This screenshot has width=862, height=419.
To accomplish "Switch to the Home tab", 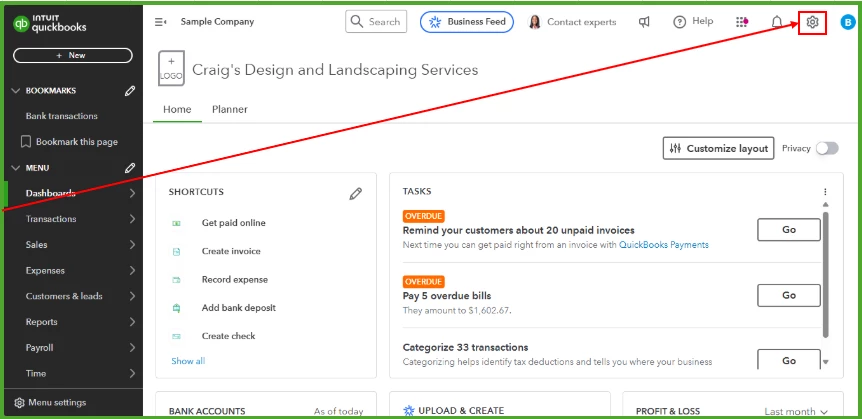I will pyautogui.click(x=177, y=109).
